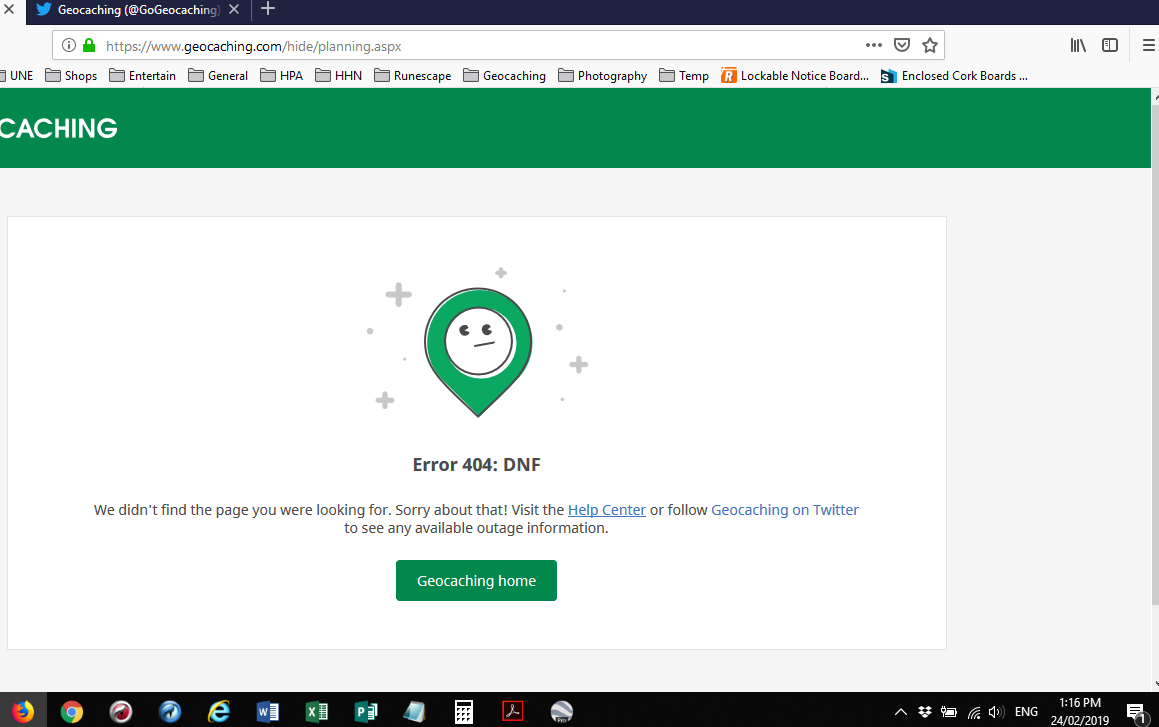Show hidden system tray icons
This screenshot has width=1159, height=727.
pos(900,712)
